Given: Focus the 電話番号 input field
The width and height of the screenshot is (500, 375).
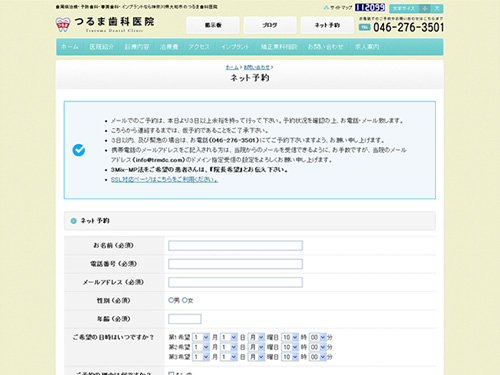Looking at the screenshot, I should click(235, 264).
